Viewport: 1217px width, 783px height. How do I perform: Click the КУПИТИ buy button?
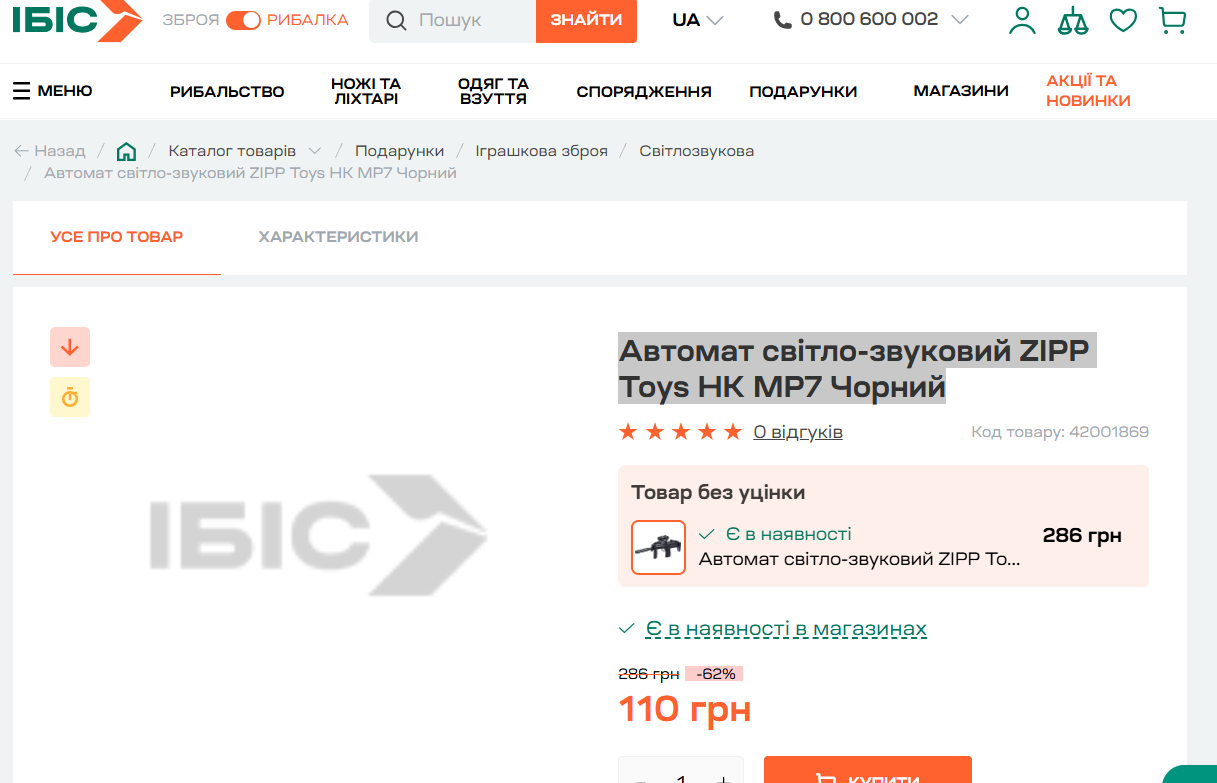coord(868,770)
